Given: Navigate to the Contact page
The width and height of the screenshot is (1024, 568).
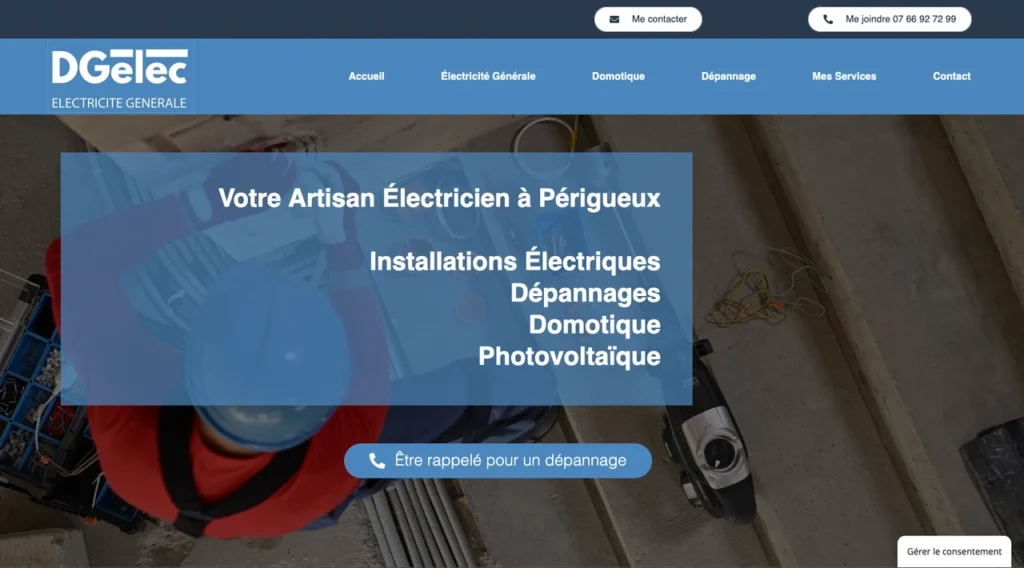Looking at the screenshot, I should coord(952,76).
